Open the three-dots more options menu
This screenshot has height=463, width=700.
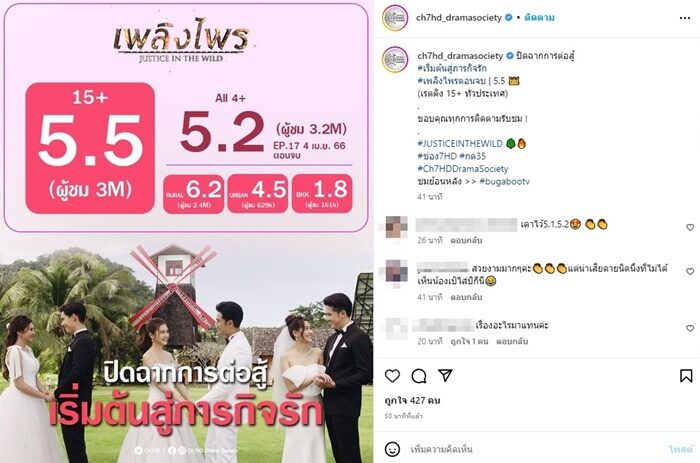(x=685, y=18)
